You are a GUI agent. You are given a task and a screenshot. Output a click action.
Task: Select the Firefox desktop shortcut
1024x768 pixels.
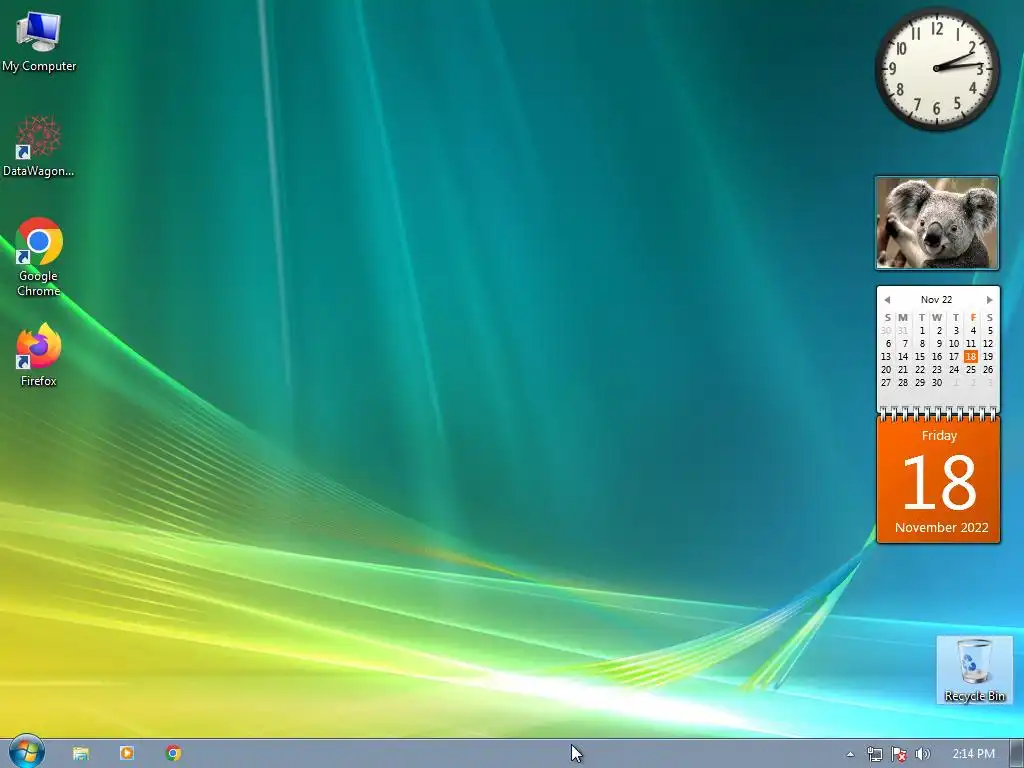tap(39, 355)
